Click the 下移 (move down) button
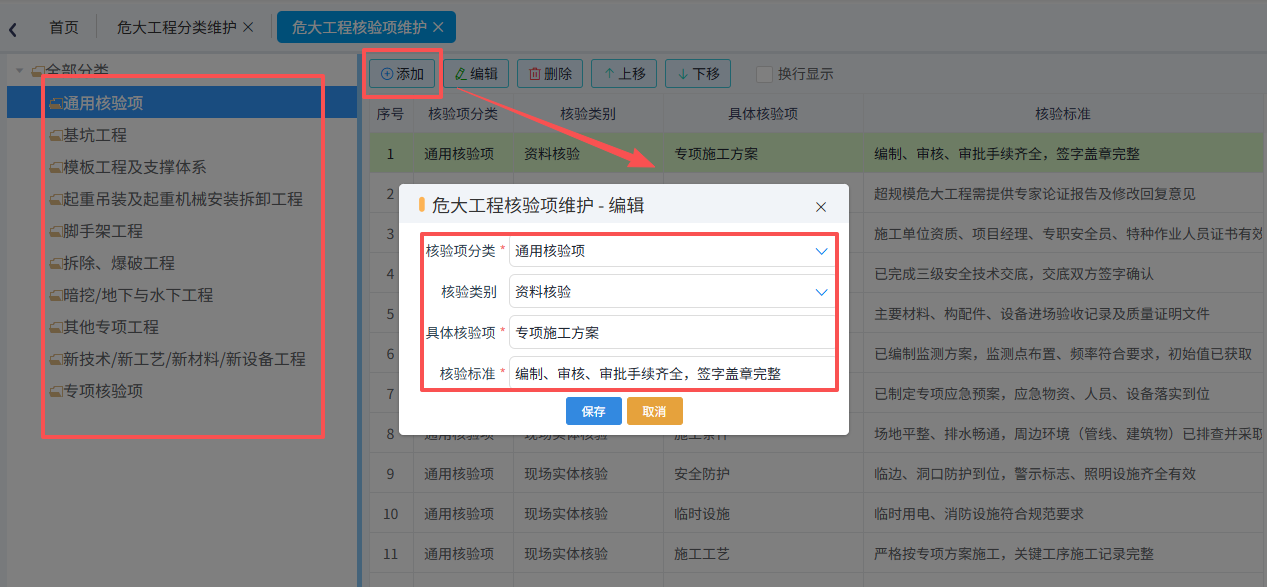Image resolution: width=1267 pixels, height=587 pixels. 698,74
